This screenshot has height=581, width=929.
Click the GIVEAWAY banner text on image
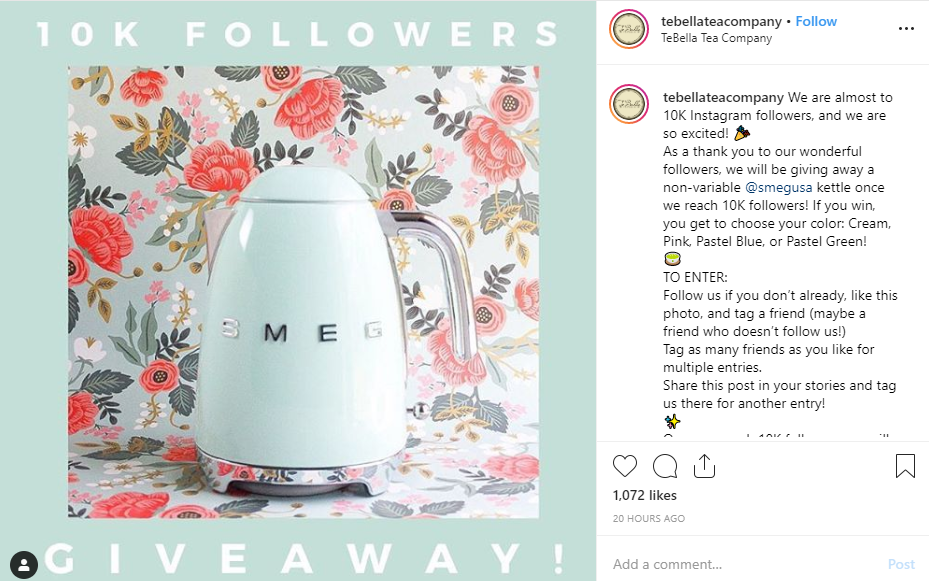(x=305, y=558)
